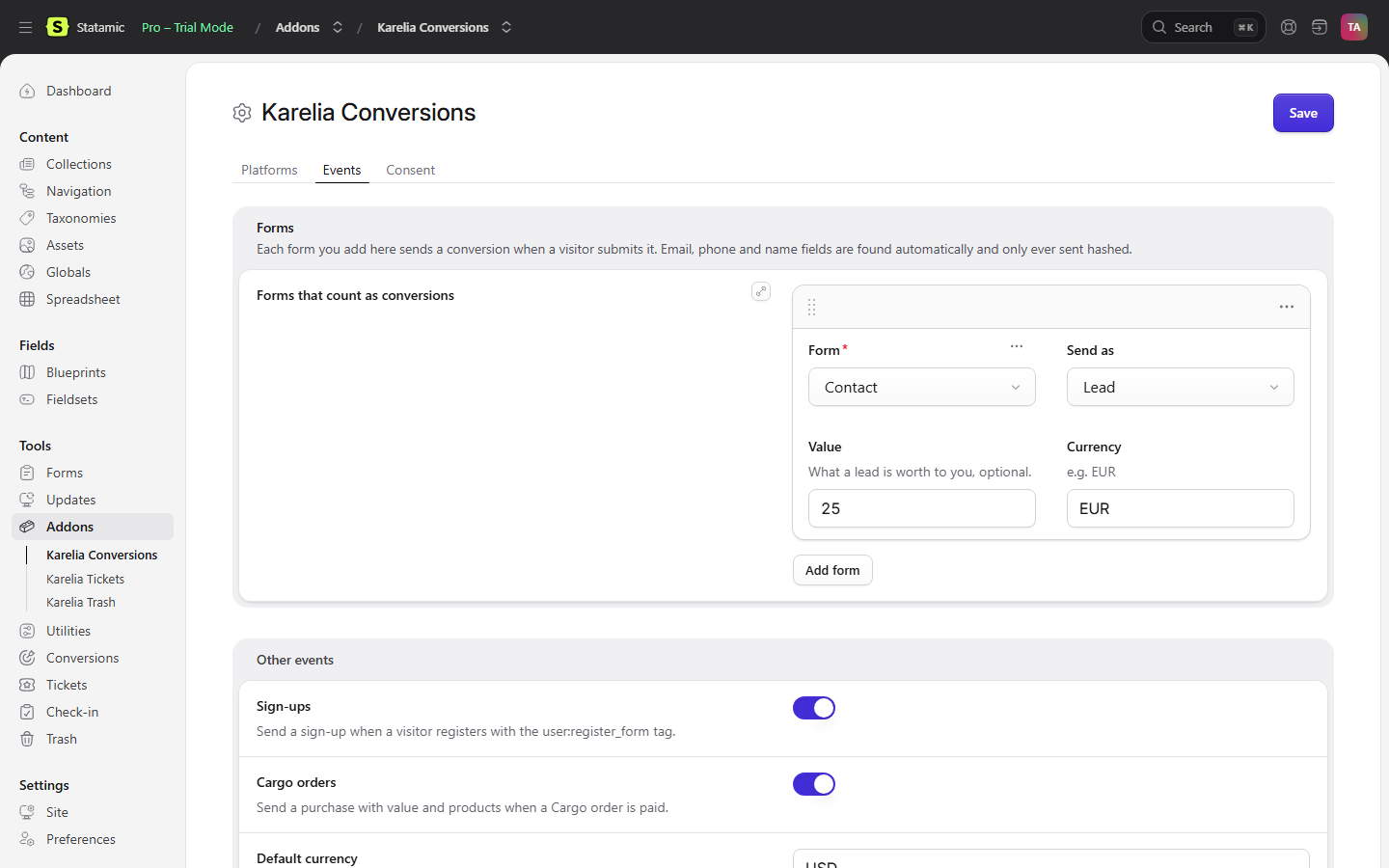Click the Save button
Viewport: 1389px width, 868px height.
[1303, 113]
